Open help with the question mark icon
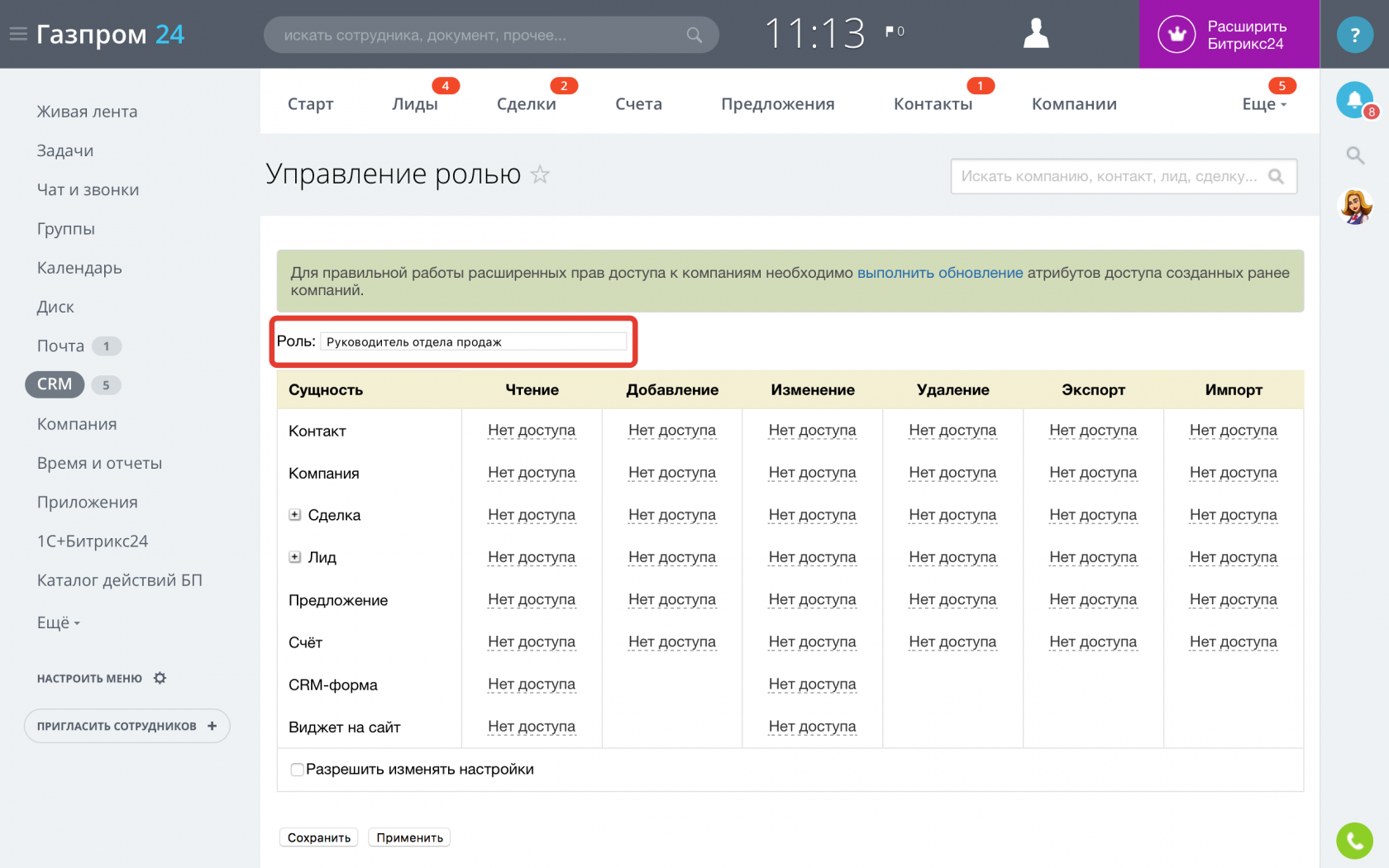 (1354, 35)
